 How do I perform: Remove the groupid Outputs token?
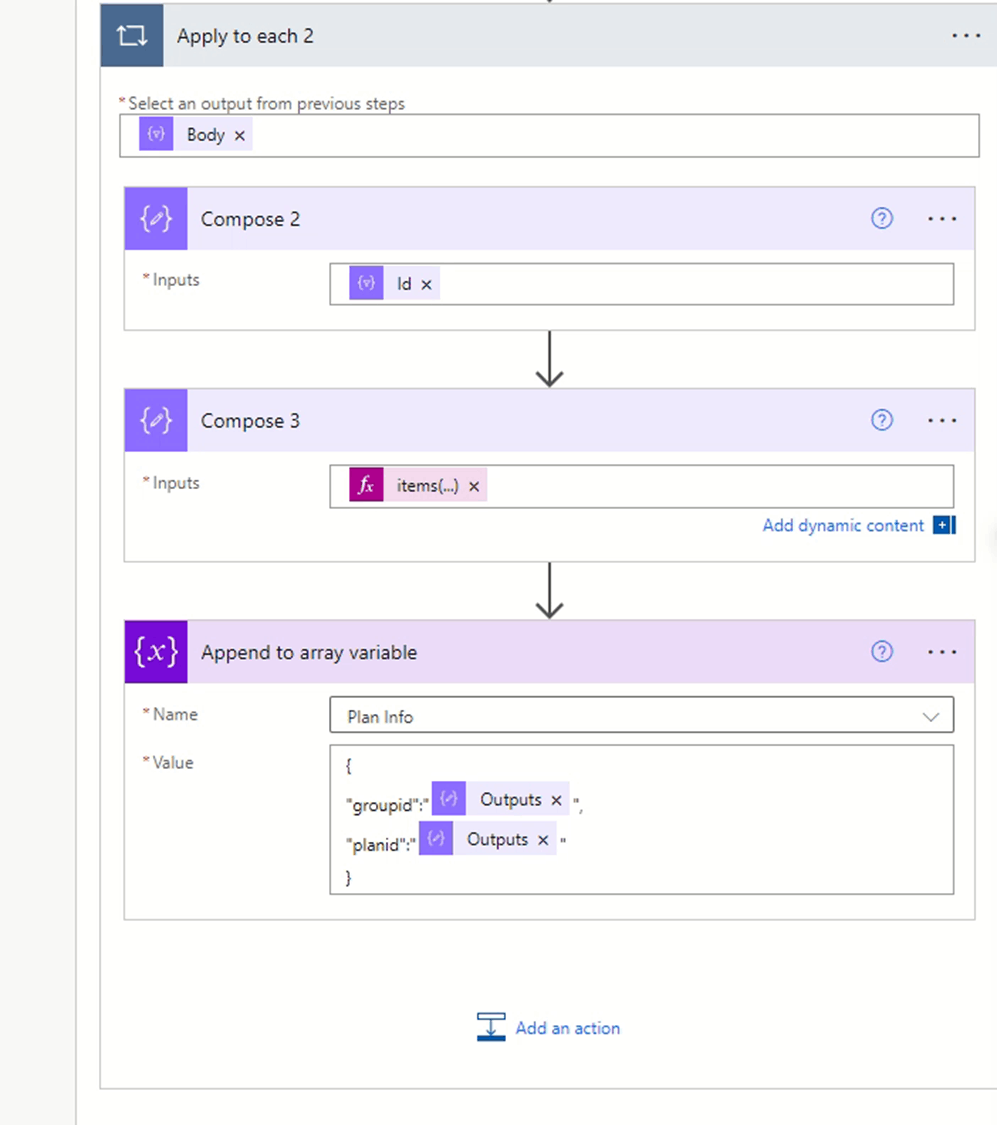[x=556, y=800]
